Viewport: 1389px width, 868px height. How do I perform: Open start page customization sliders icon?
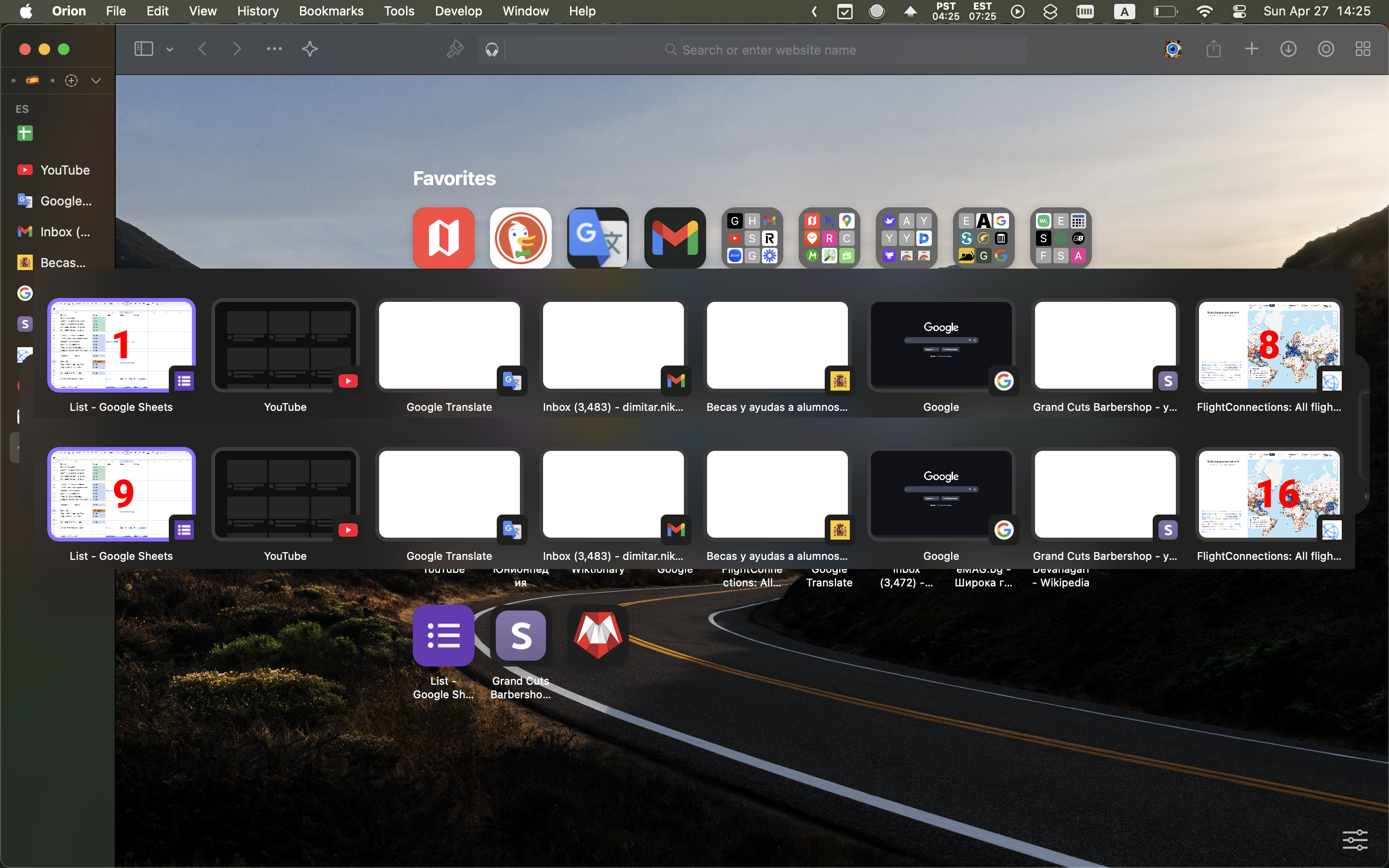pyautogui.click(x=1355, y=840)
